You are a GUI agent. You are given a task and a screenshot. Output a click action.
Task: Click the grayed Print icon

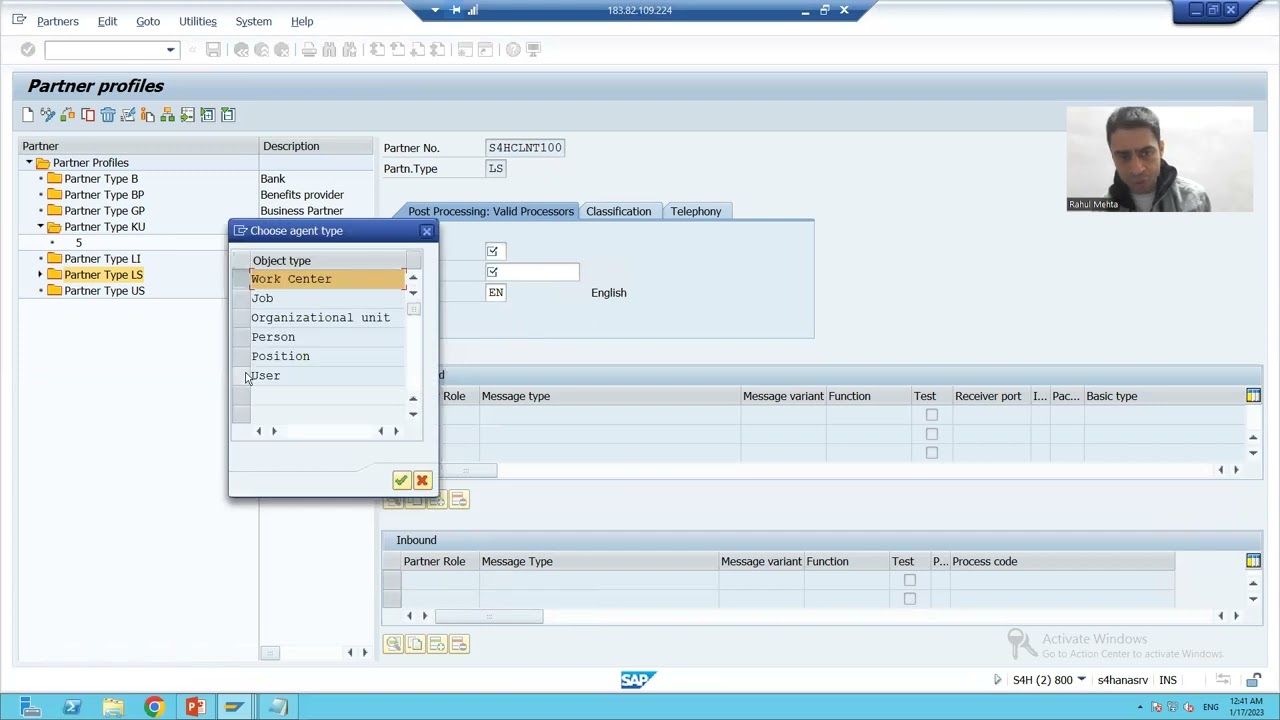[309, 49]
